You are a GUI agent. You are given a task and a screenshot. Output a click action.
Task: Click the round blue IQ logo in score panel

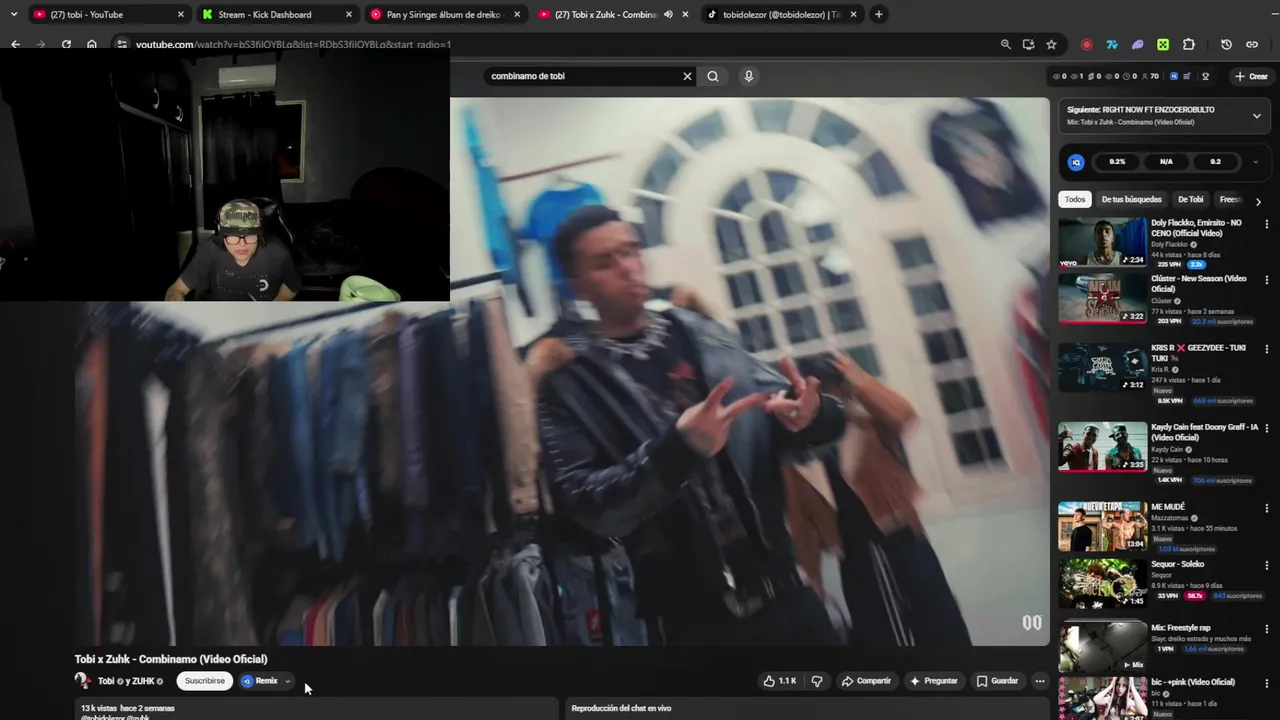pyautogui.click(x=1076, y=162)
